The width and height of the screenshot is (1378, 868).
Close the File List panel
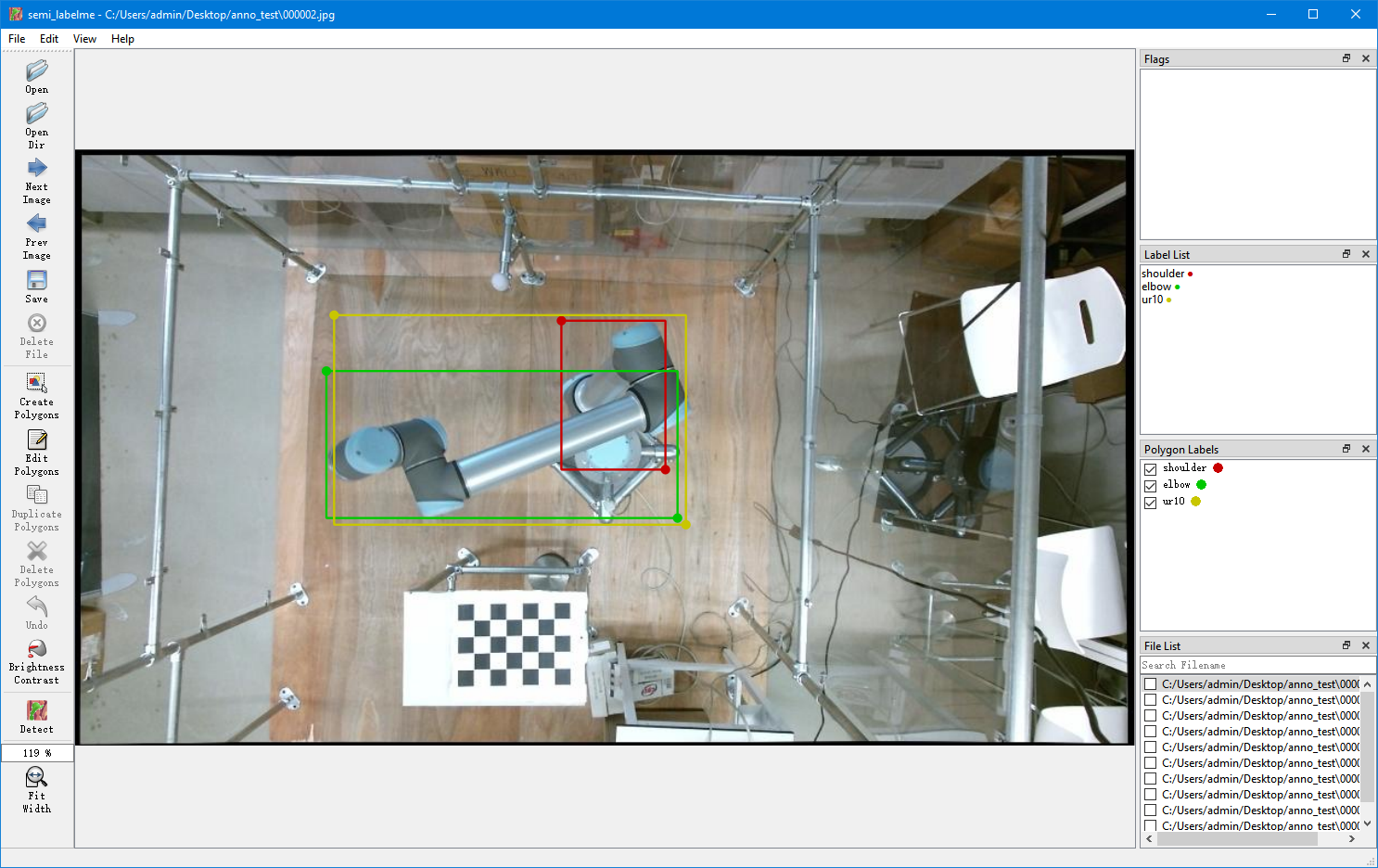[1366, 645]
